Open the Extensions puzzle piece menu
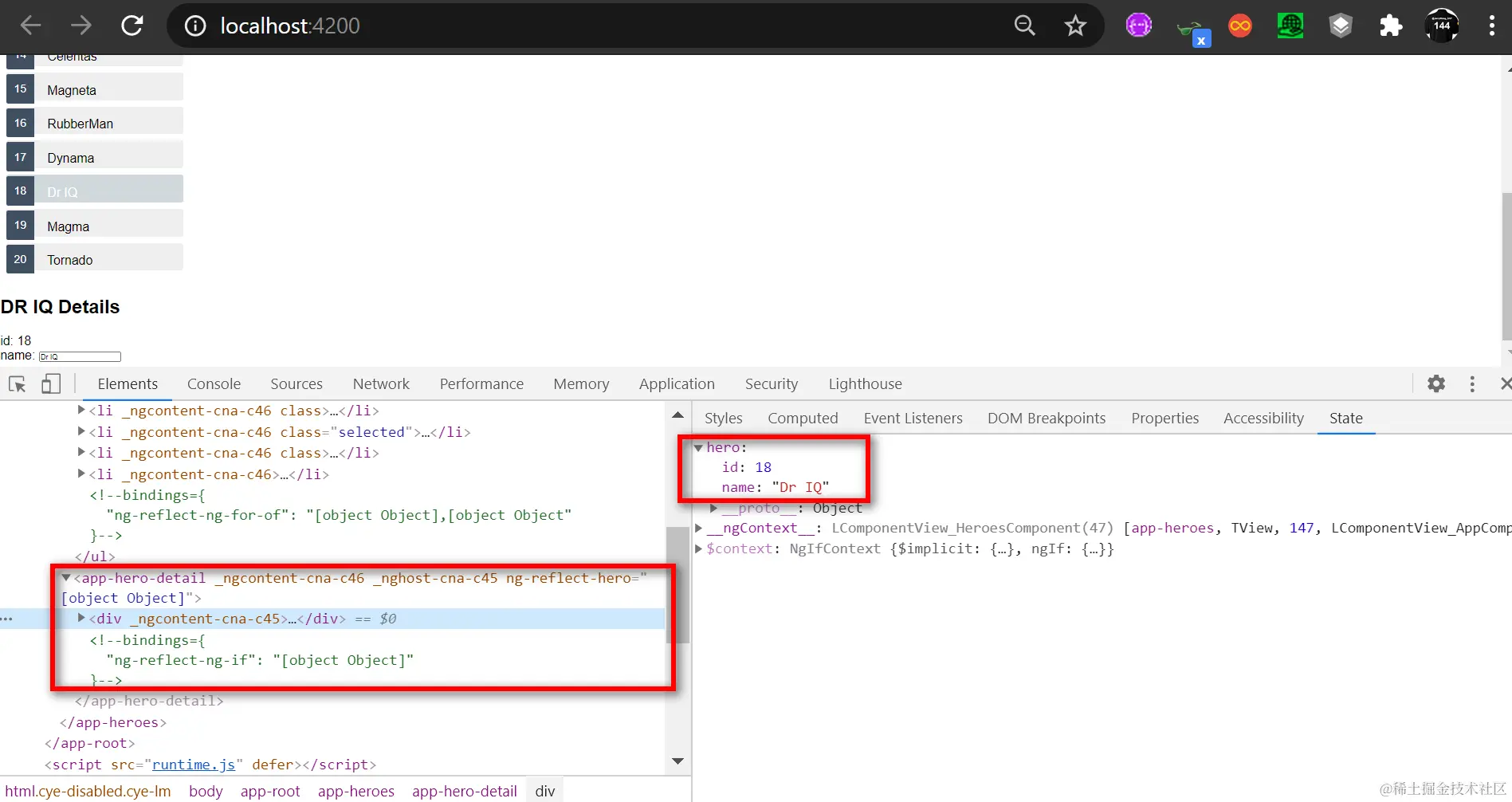This screenshot has height=802, width=1512. pyautogui.click(x=1391, y=26)
